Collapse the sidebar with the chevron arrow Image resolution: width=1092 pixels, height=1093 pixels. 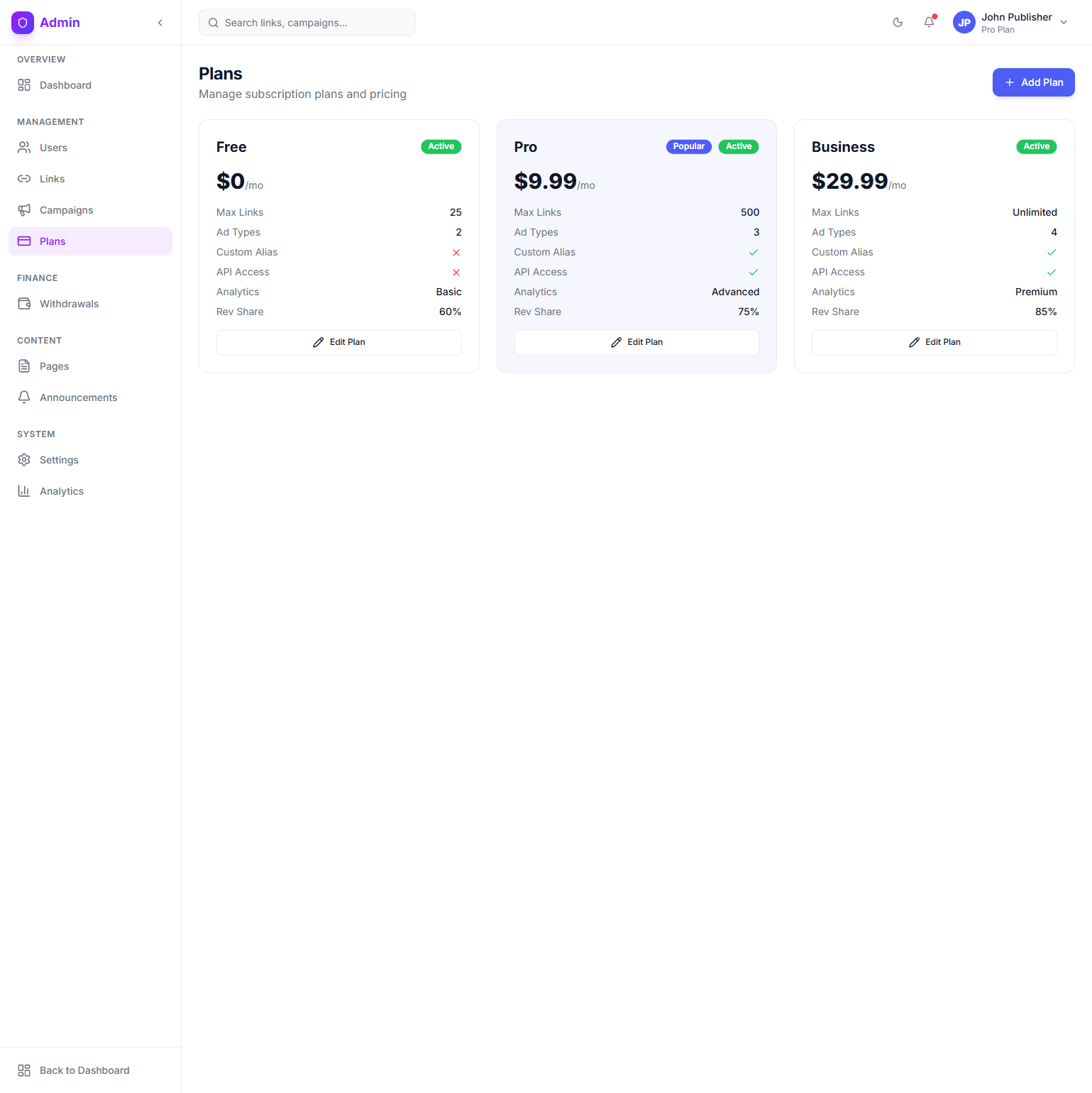pos(160,23)
